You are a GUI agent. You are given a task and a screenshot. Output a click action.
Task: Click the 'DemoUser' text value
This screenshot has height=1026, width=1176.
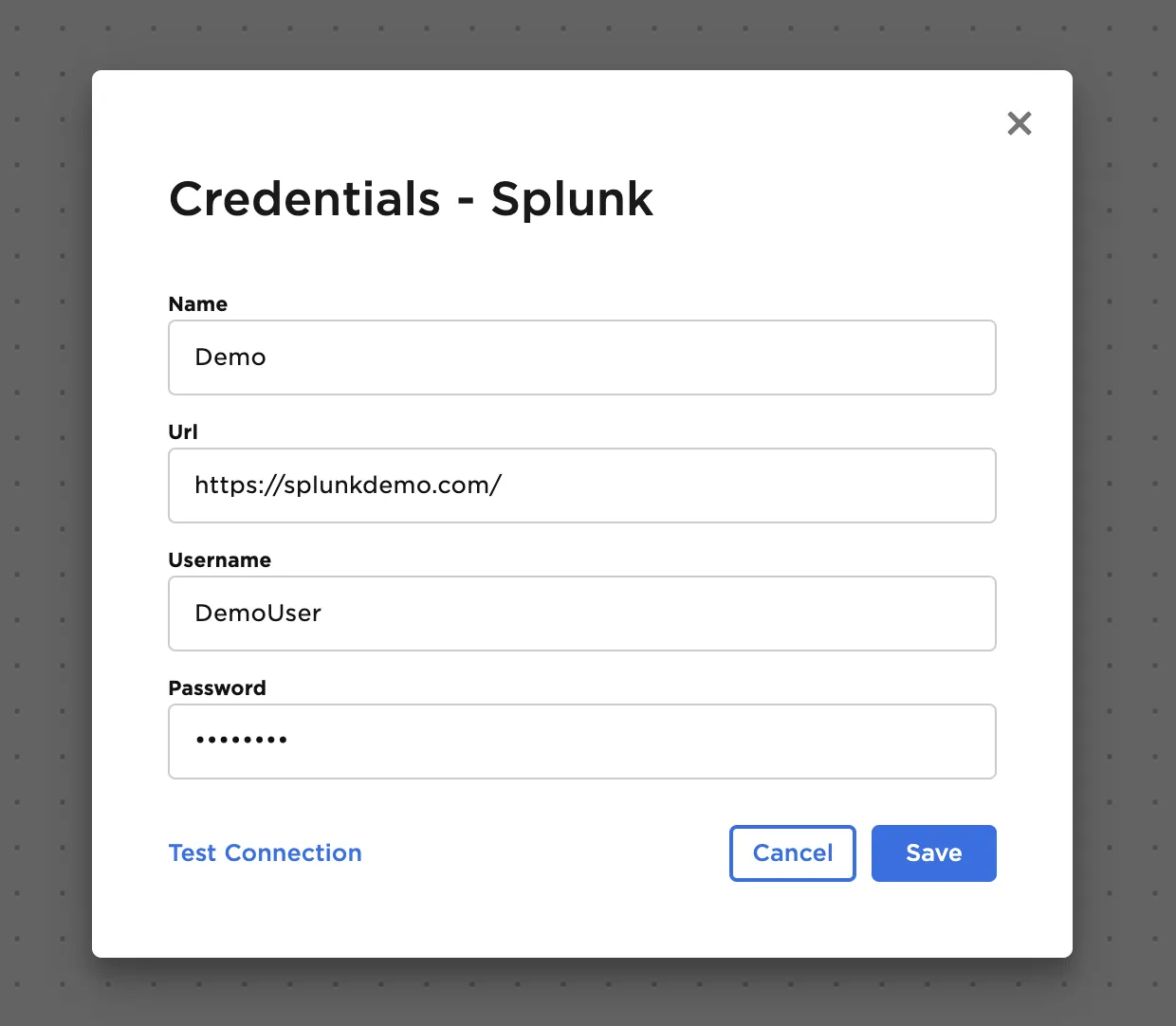(258, 614)
